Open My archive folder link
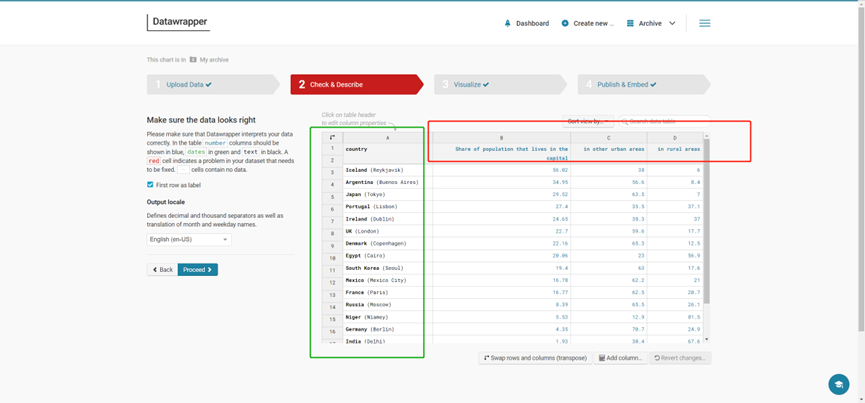865x403 pixels. coord(209,60)
